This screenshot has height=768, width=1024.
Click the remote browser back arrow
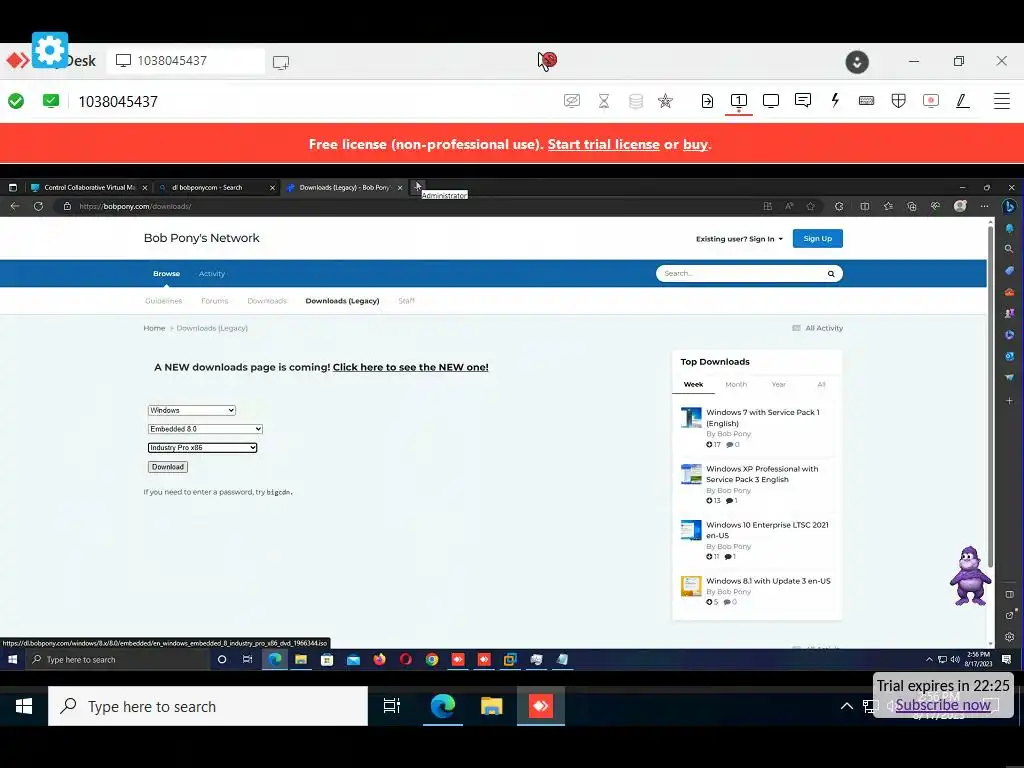point(14,206)
